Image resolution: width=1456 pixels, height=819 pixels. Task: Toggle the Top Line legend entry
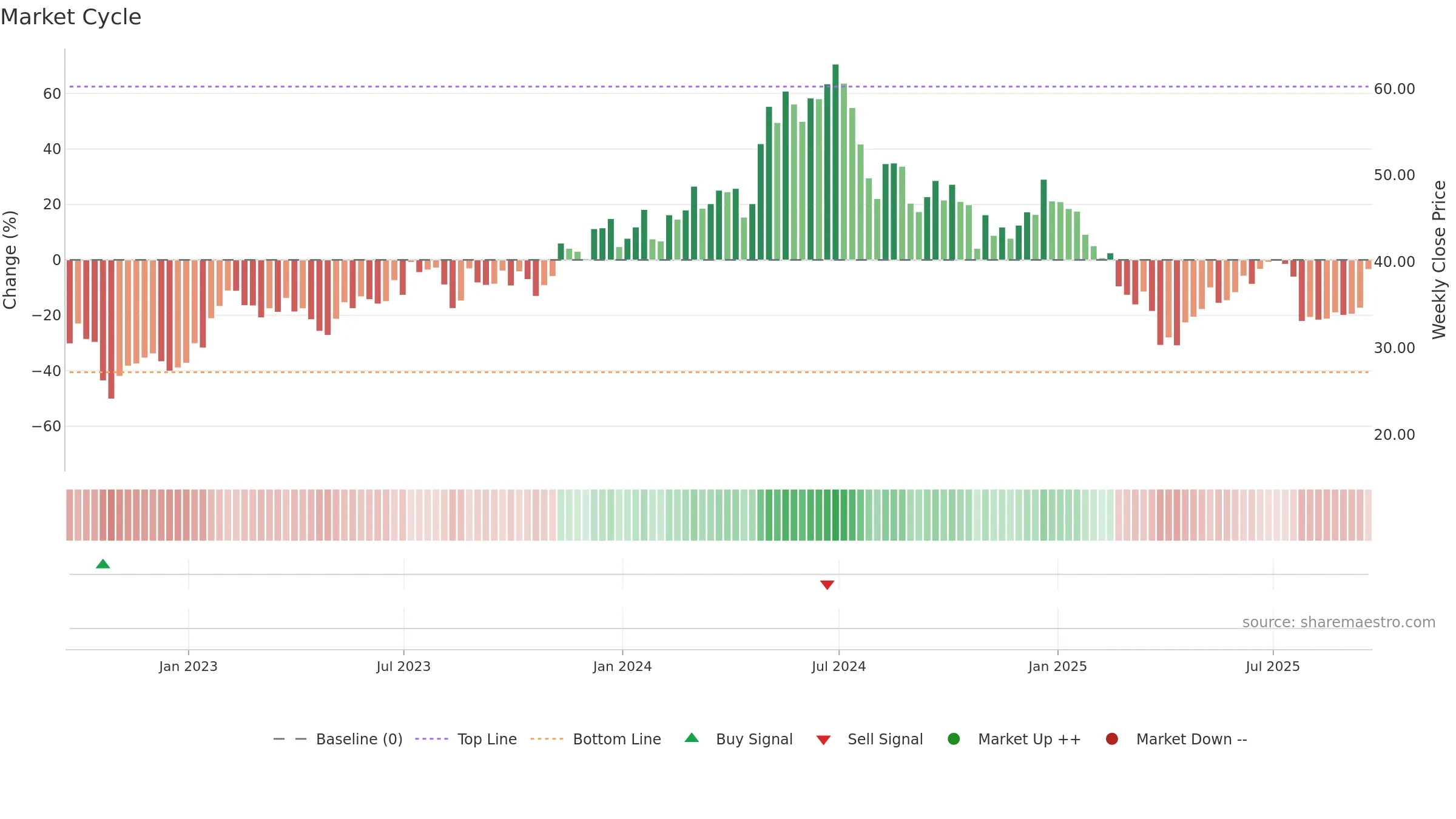coord(466,739)
